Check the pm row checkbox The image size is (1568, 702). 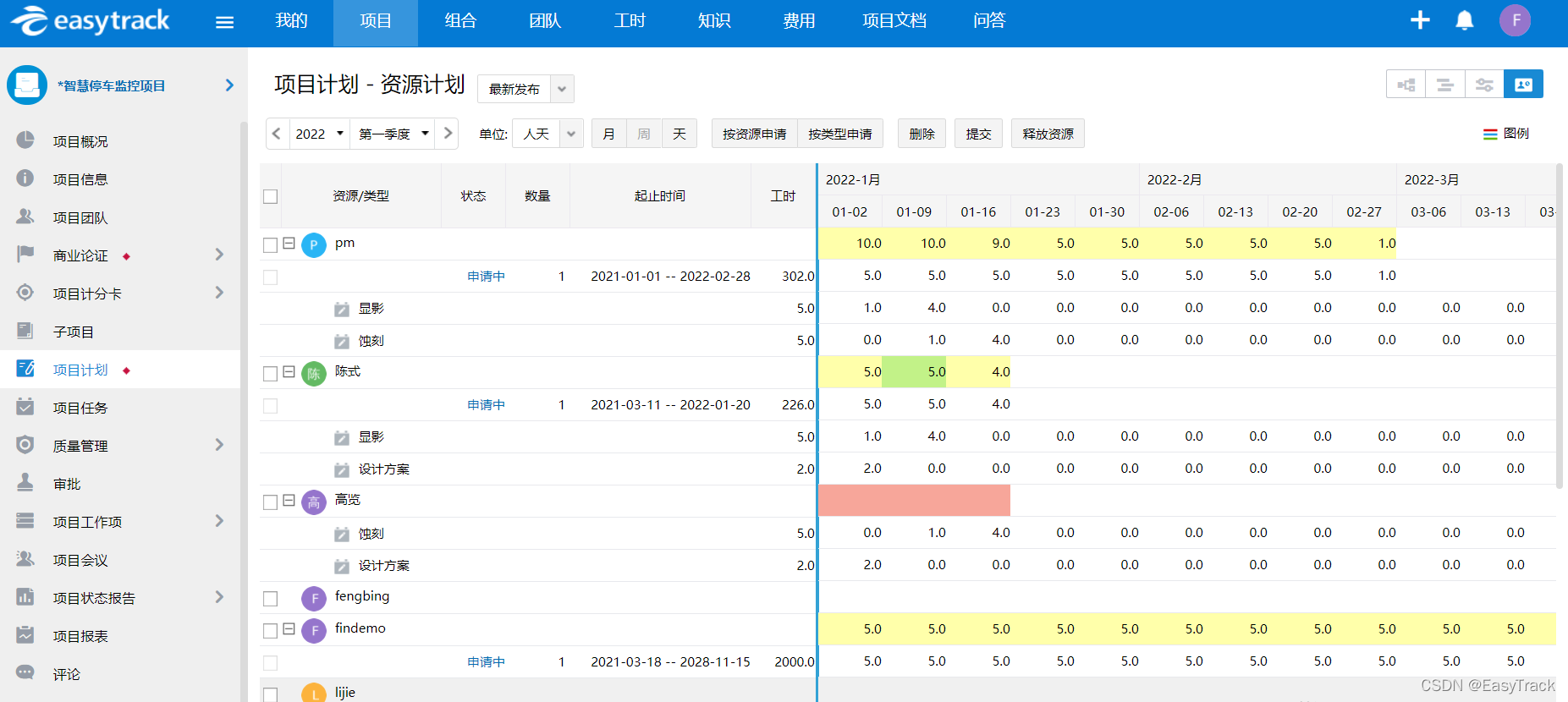pos(271,245)
